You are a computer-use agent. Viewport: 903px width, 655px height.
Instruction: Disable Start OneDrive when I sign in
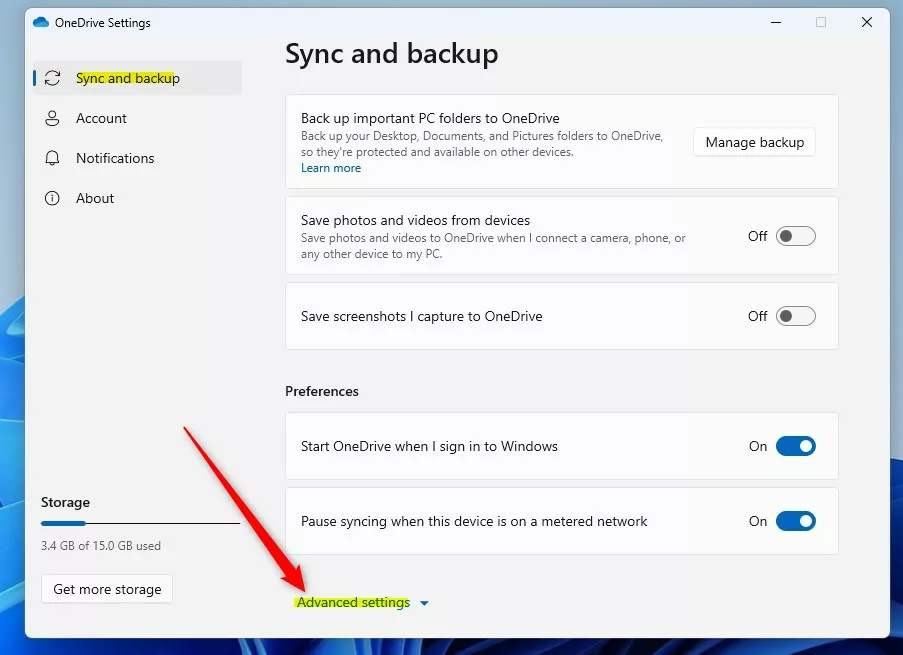(795, 446)
